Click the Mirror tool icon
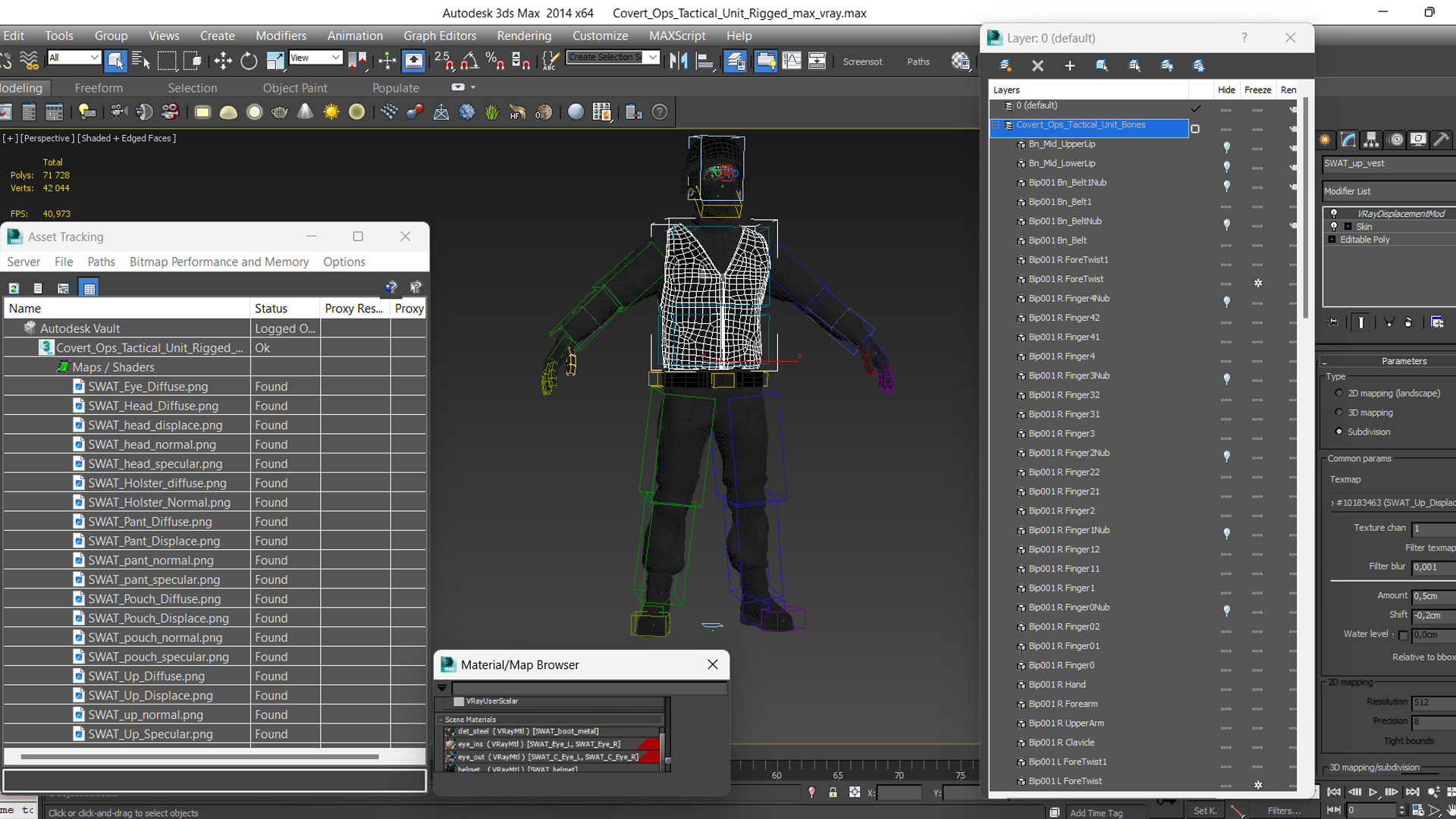Screen dimensions: 1456x819 click(x=679, y=61)
